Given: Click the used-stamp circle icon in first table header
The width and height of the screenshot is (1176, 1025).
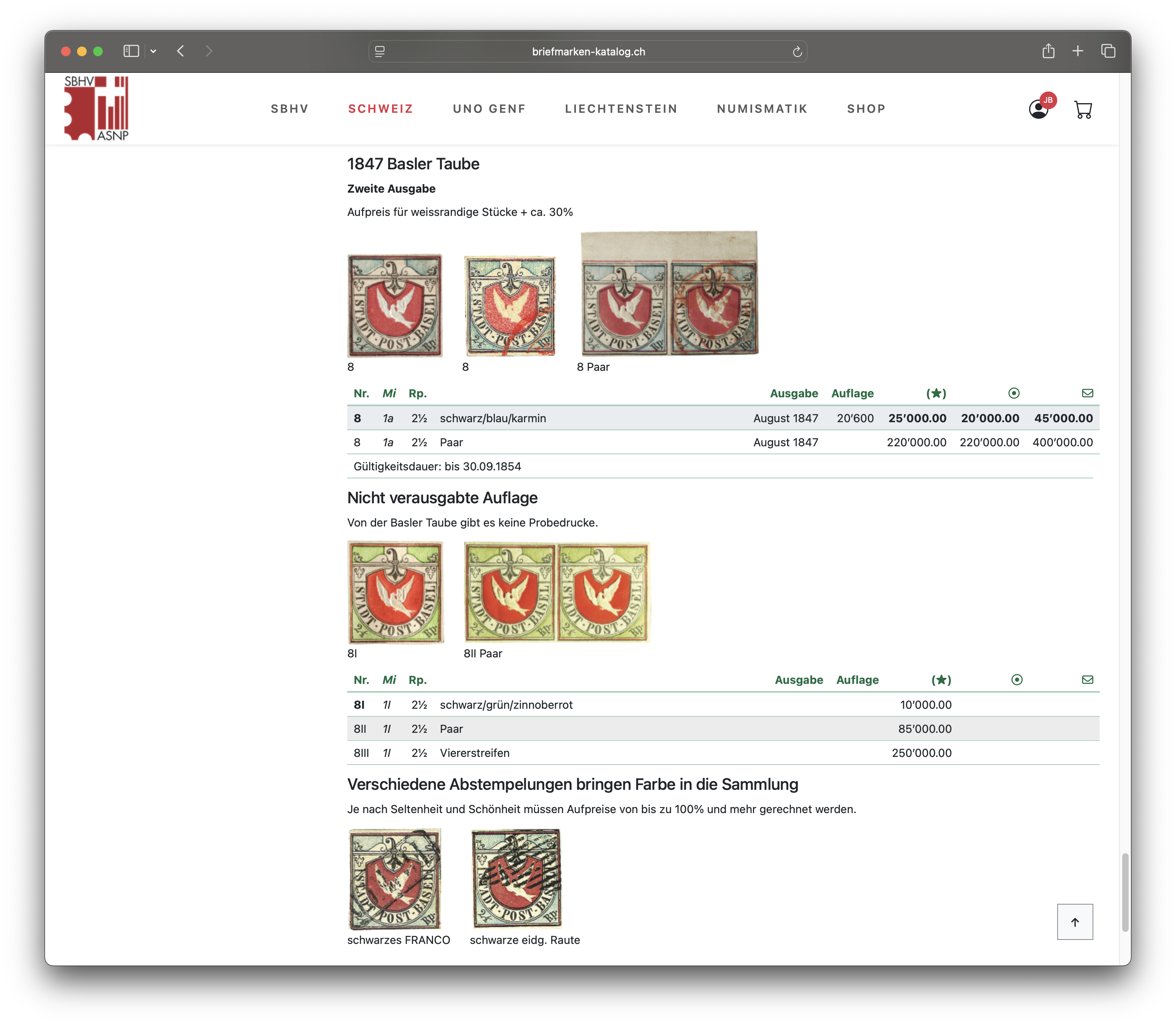Looking at the screenshot, I should [x=1013, y=393].
